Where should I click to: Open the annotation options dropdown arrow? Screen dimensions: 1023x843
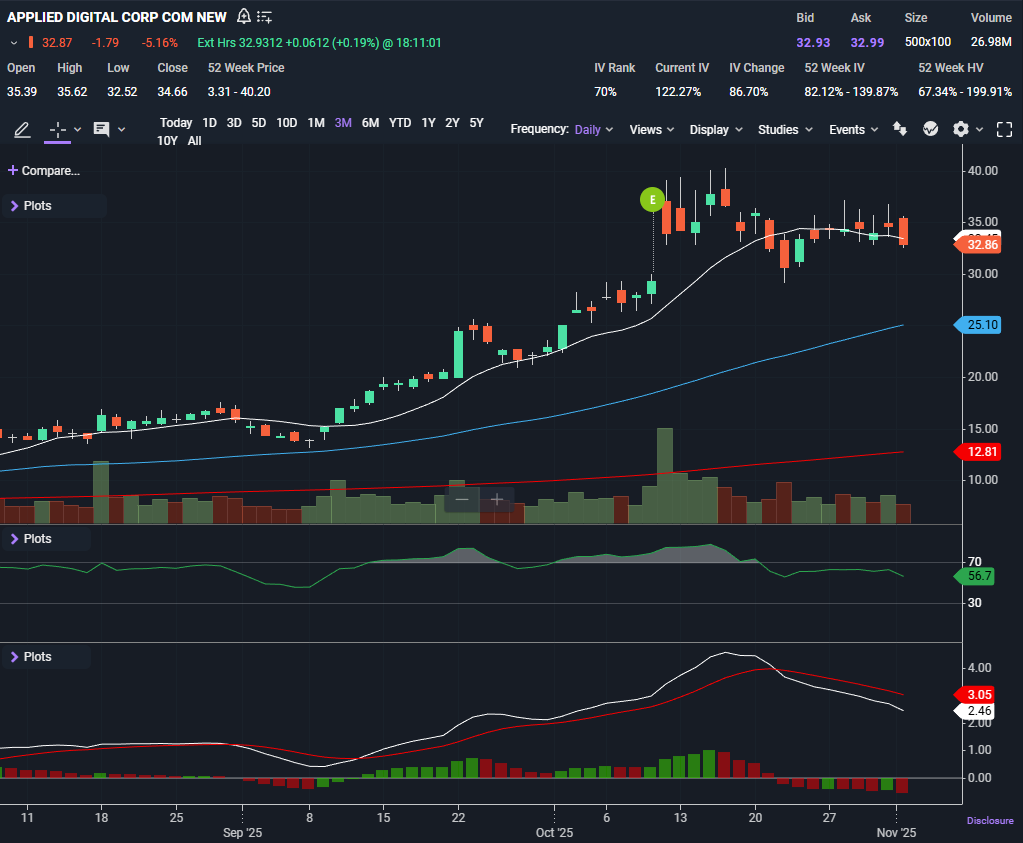tap(121, 129)
